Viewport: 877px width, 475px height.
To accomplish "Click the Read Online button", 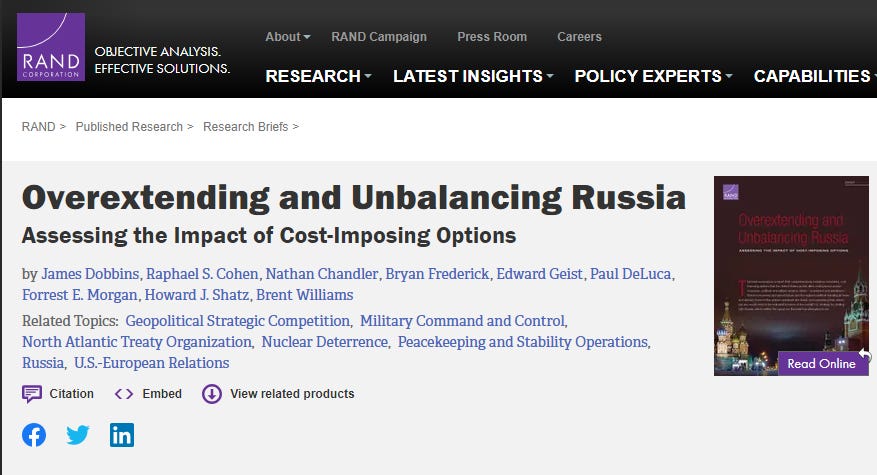I will pos(822,364).
